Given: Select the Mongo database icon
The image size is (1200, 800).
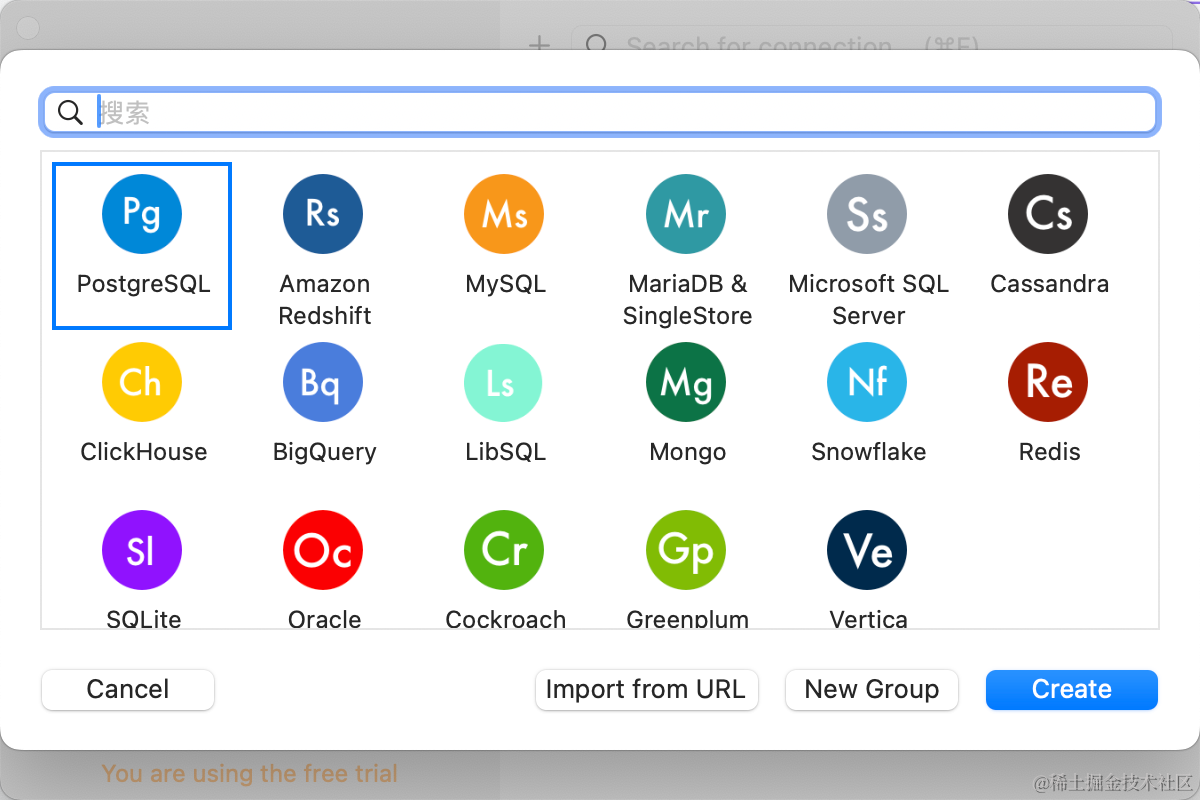Looking at the screenshot, I should pos(686,382).
